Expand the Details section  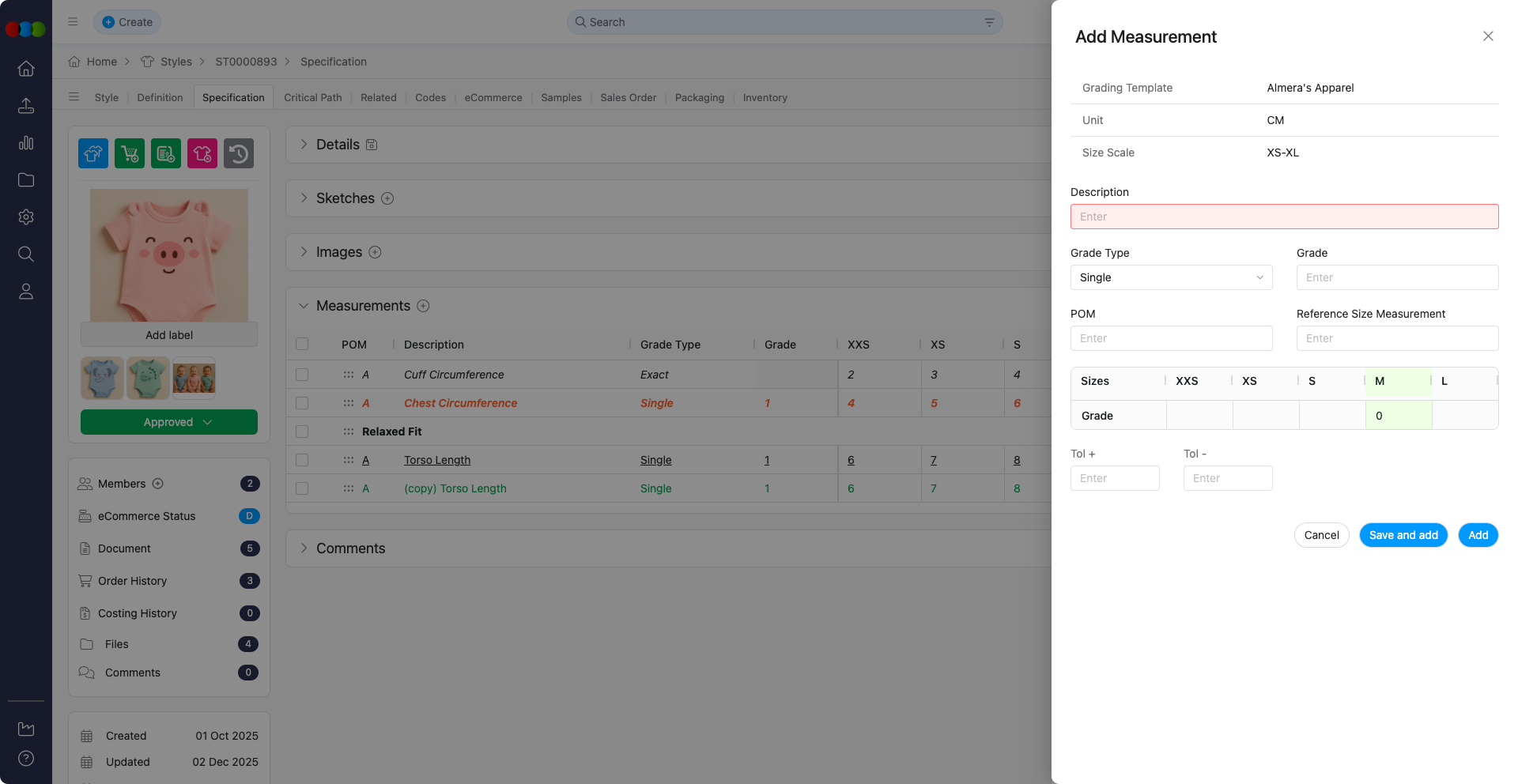click(x=304, y=145)
